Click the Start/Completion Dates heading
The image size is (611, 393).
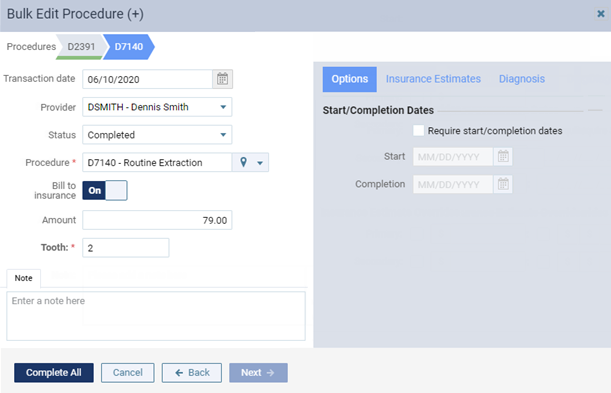pyautogui.click(x=378, y=110)
